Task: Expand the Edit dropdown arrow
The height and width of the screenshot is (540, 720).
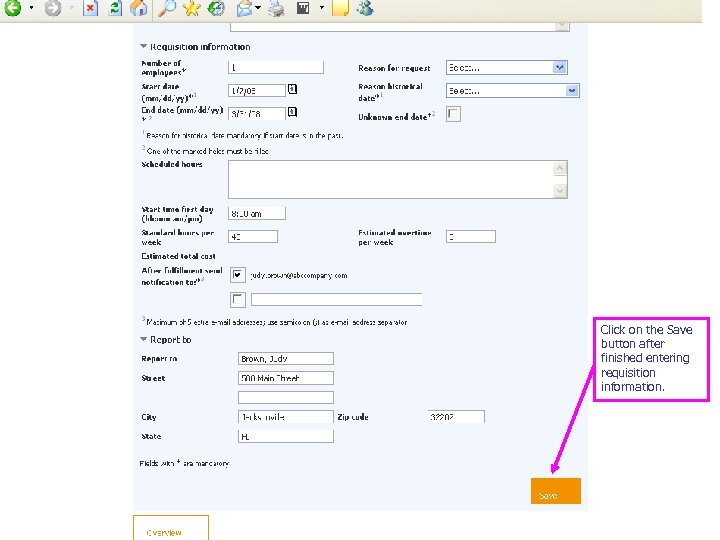Action: [322, 8]
